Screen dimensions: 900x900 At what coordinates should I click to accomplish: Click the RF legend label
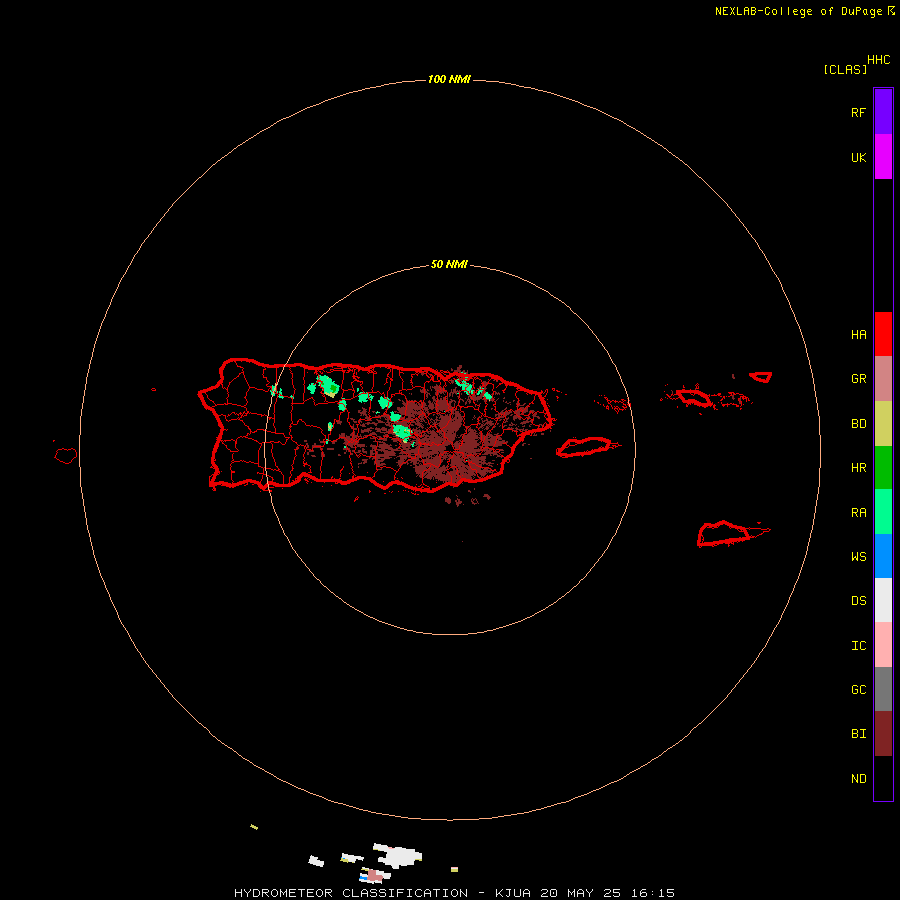tap(858, 112)
